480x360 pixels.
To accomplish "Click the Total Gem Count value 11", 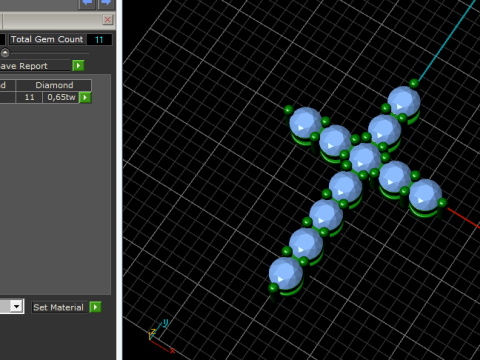I will point(99,40).
